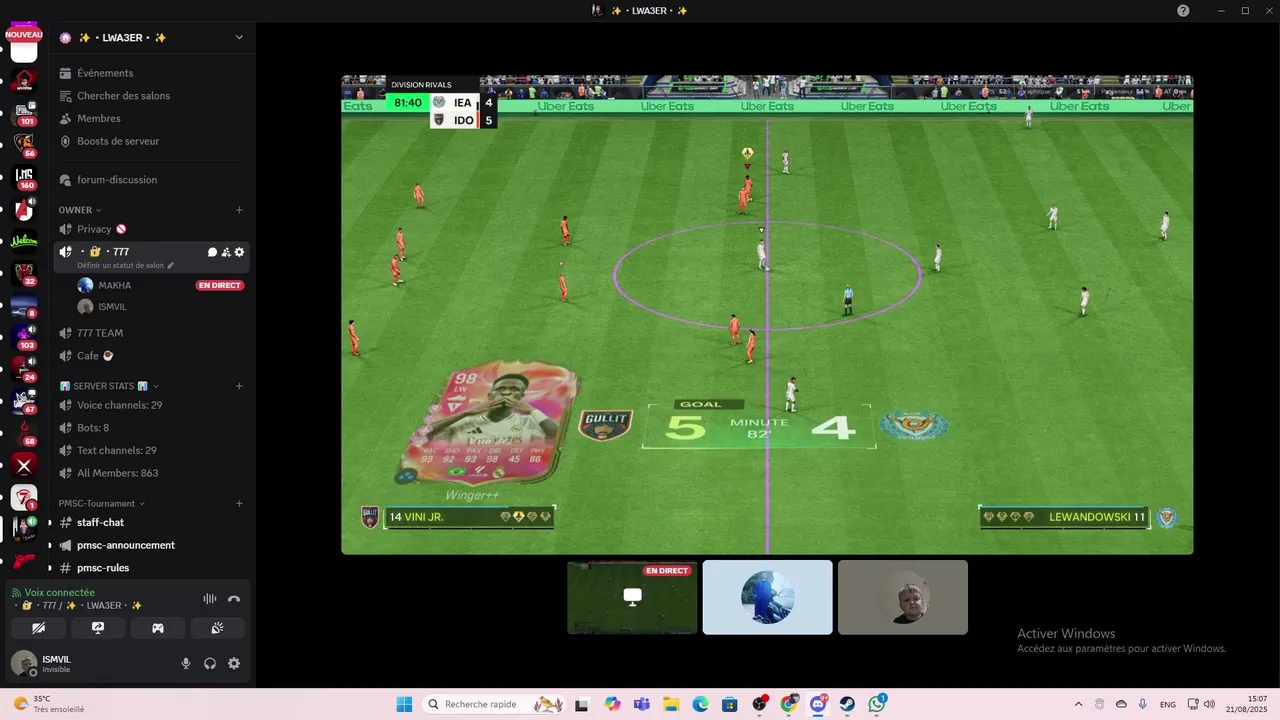Click the Voix connectée status link
Image resolution: width=1280 pixels, height=720 pixels.
pos(59,592)
